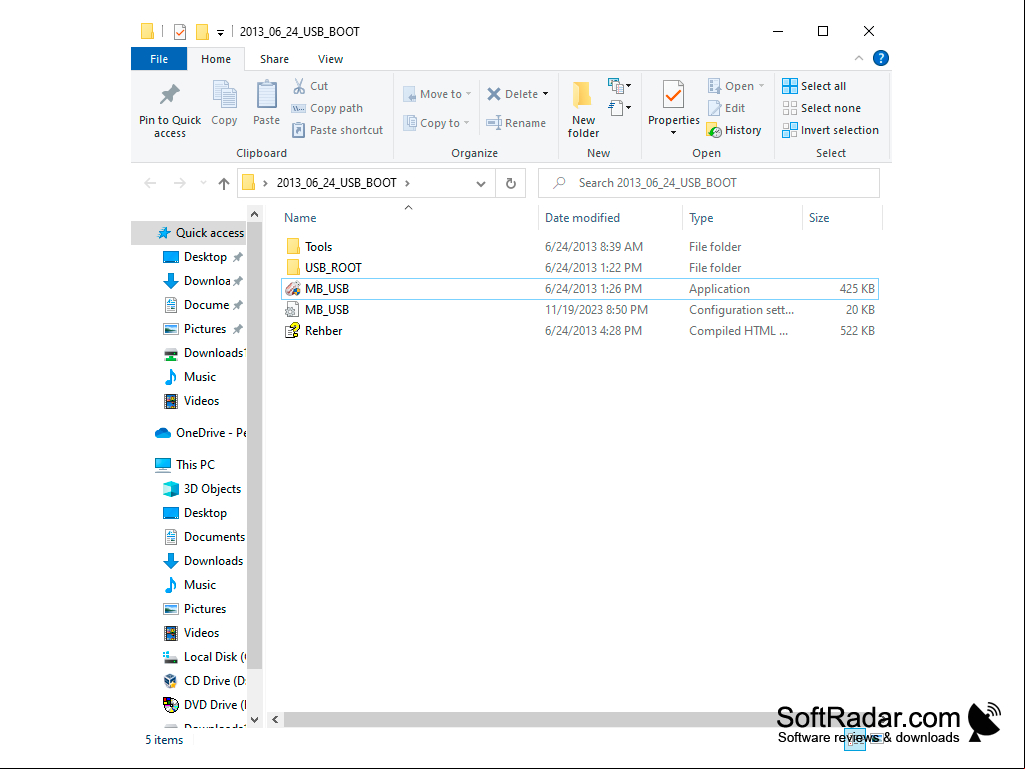Image resolution: width=1025 pixels, height=769 pixels.
Task: Open file History
Action: (734, 130)
